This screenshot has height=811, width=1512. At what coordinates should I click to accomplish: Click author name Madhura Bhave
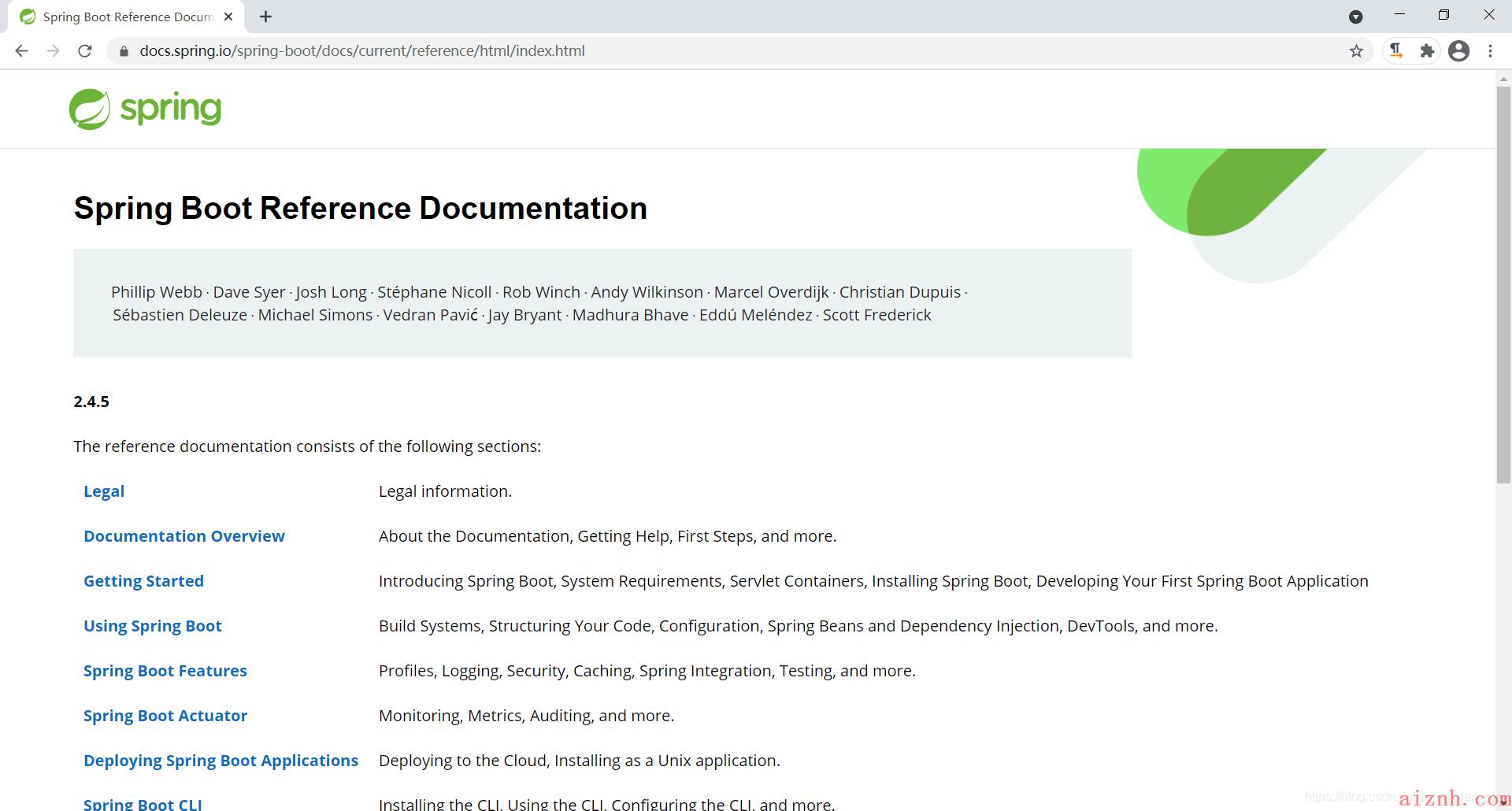631,315
